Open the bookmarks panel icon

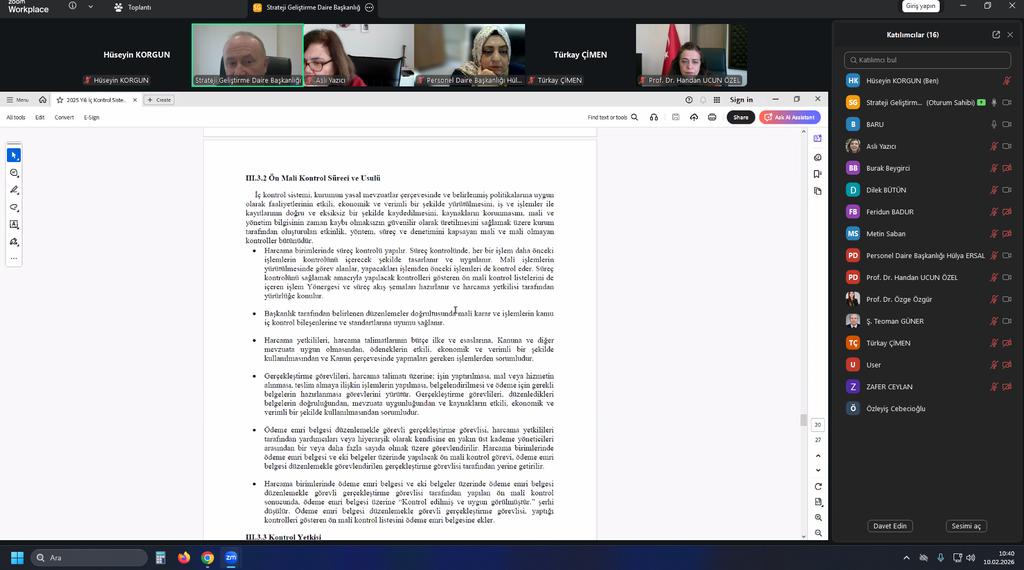pyautogui.click(x=818, y=174)
